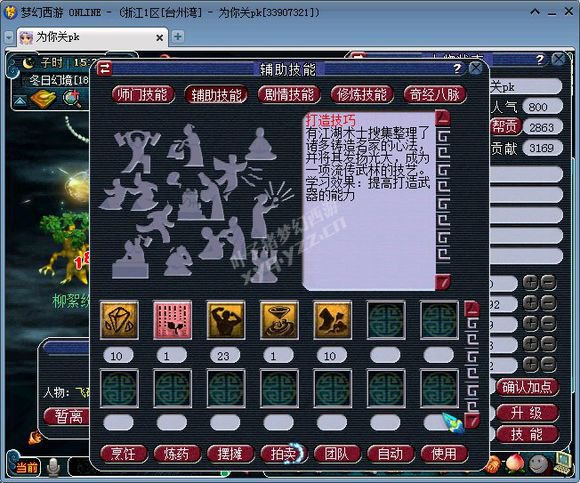Select the mountain skill icon fifth in row
580x483 pixels.
[x=332, y=320]
